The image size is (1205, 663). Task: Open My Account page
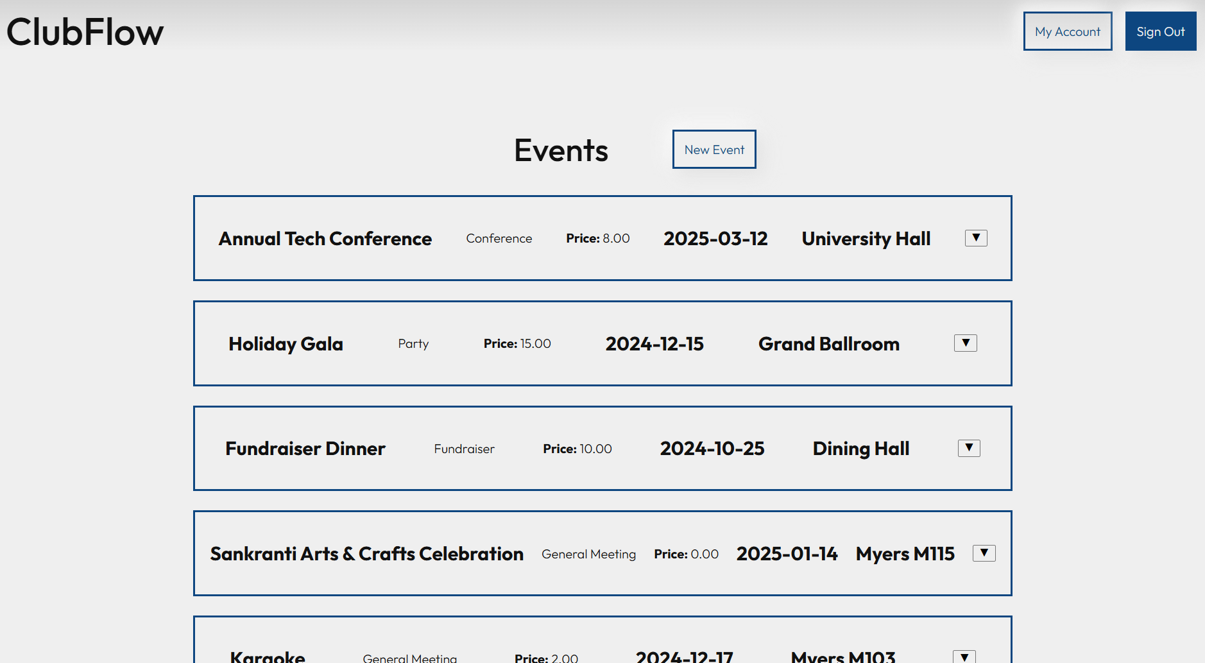click(1067, 31)
